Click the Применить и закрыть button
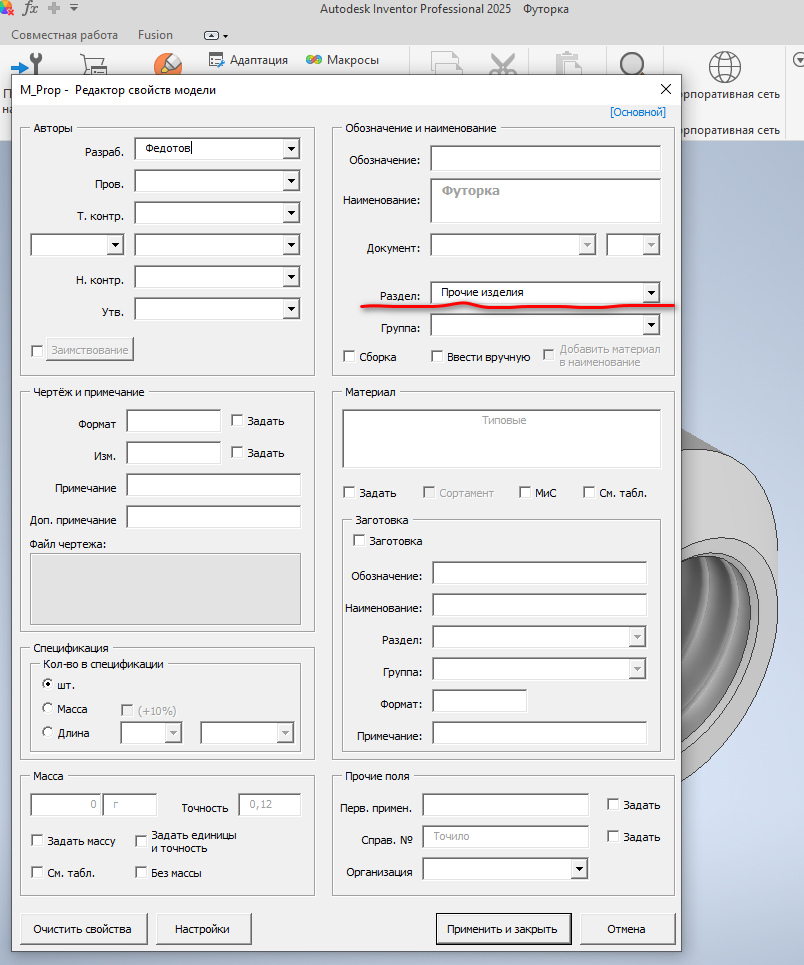The height and width of the screenshot is (965, 804). coord(502,929)
